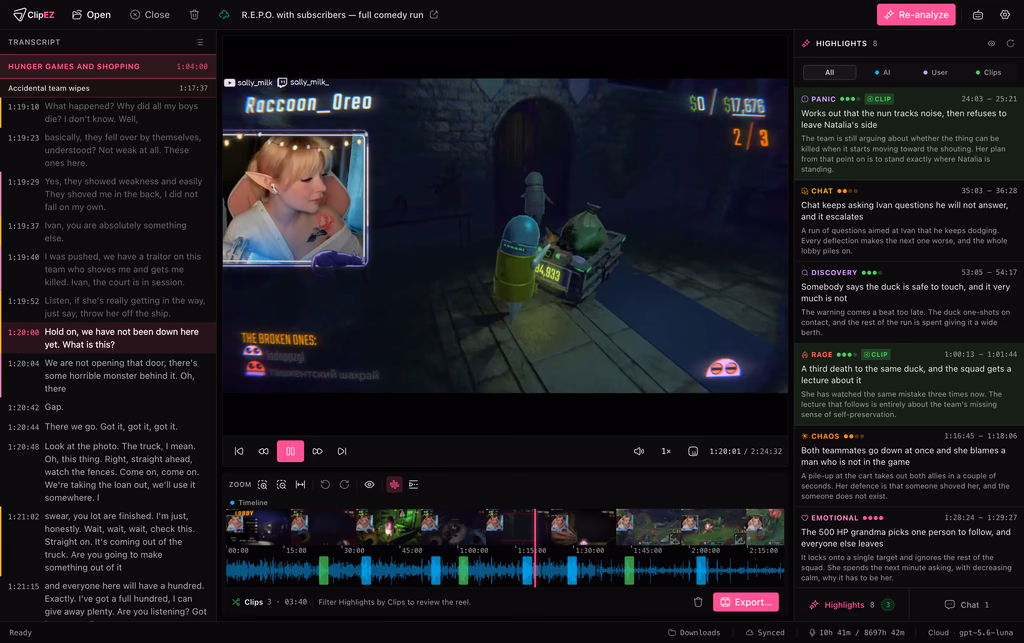Viewport: 1024px width, 643px height.
Task: Select transcript line 'Gap.'
Action: coord(108,407)
